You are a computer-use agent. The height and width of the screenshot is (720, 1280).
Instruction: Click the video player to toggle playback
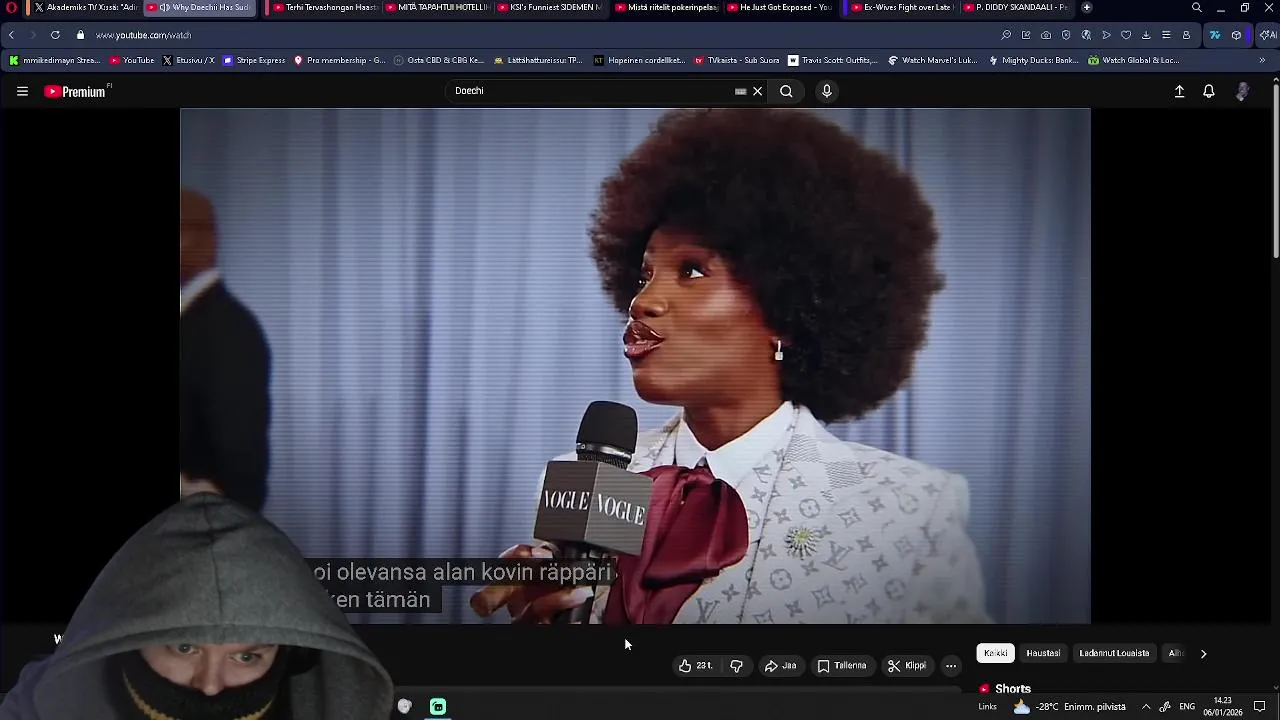point(635,365)
